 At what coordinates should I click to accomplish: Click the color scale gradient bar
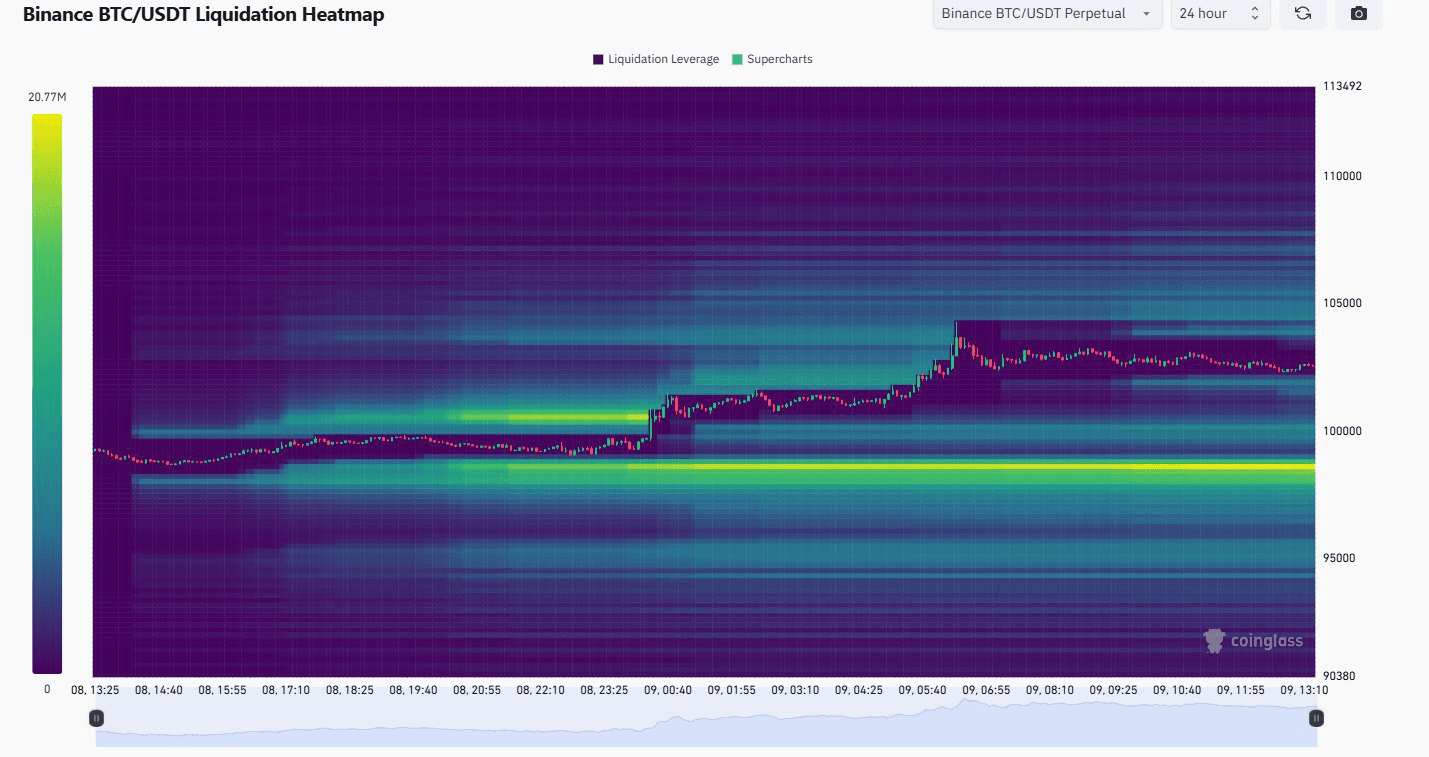point(47,394)
